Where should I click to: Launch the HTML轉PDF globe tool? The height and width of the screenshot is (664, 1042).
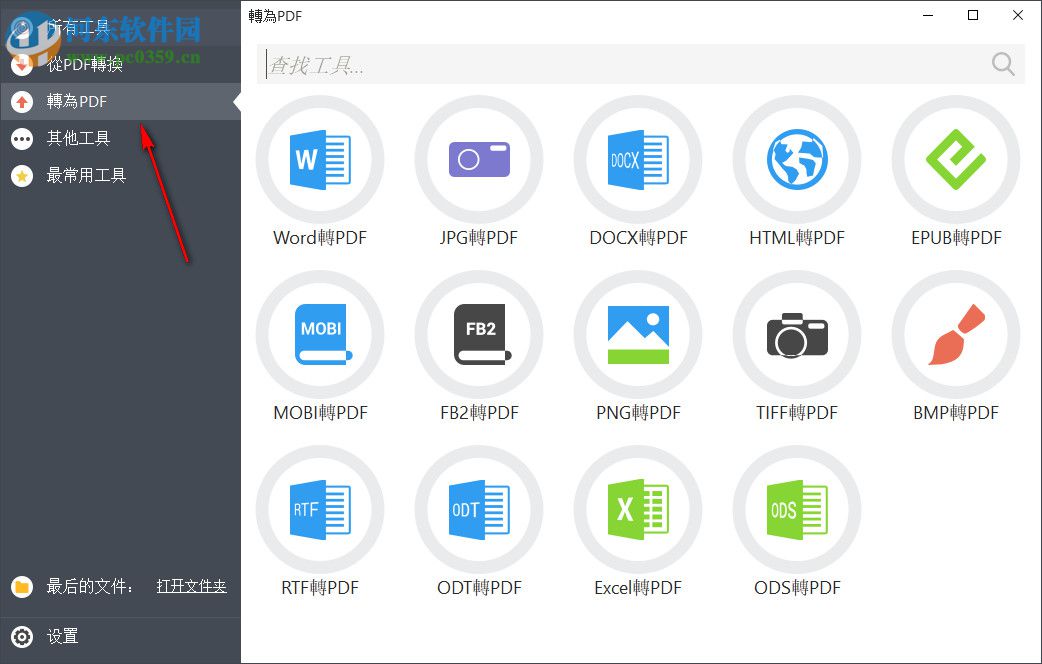[796, 160]
